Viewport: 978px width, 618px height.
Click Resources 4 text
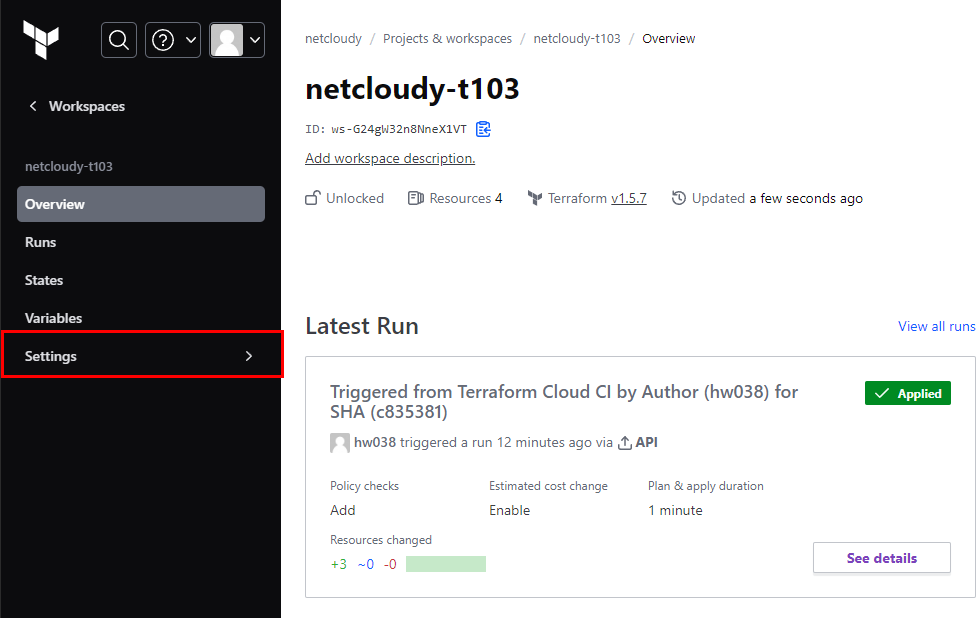466,198
